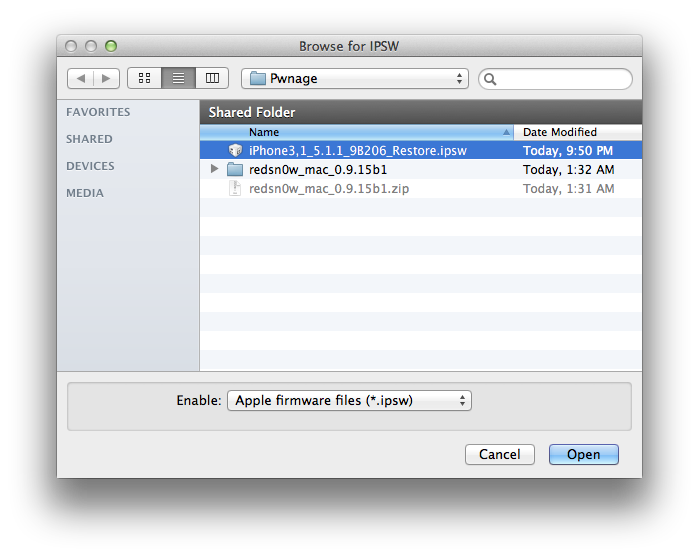Select the FAVORITES sidebar heading

coord(98,112)
